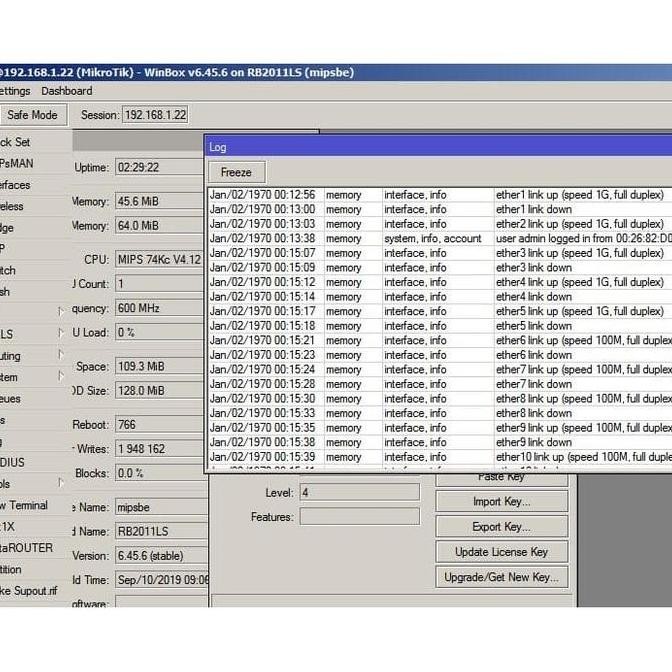Select log row 'ether10 link up (speed 100M'
This screenshot has width=672, height=672.
pos(440,457)
